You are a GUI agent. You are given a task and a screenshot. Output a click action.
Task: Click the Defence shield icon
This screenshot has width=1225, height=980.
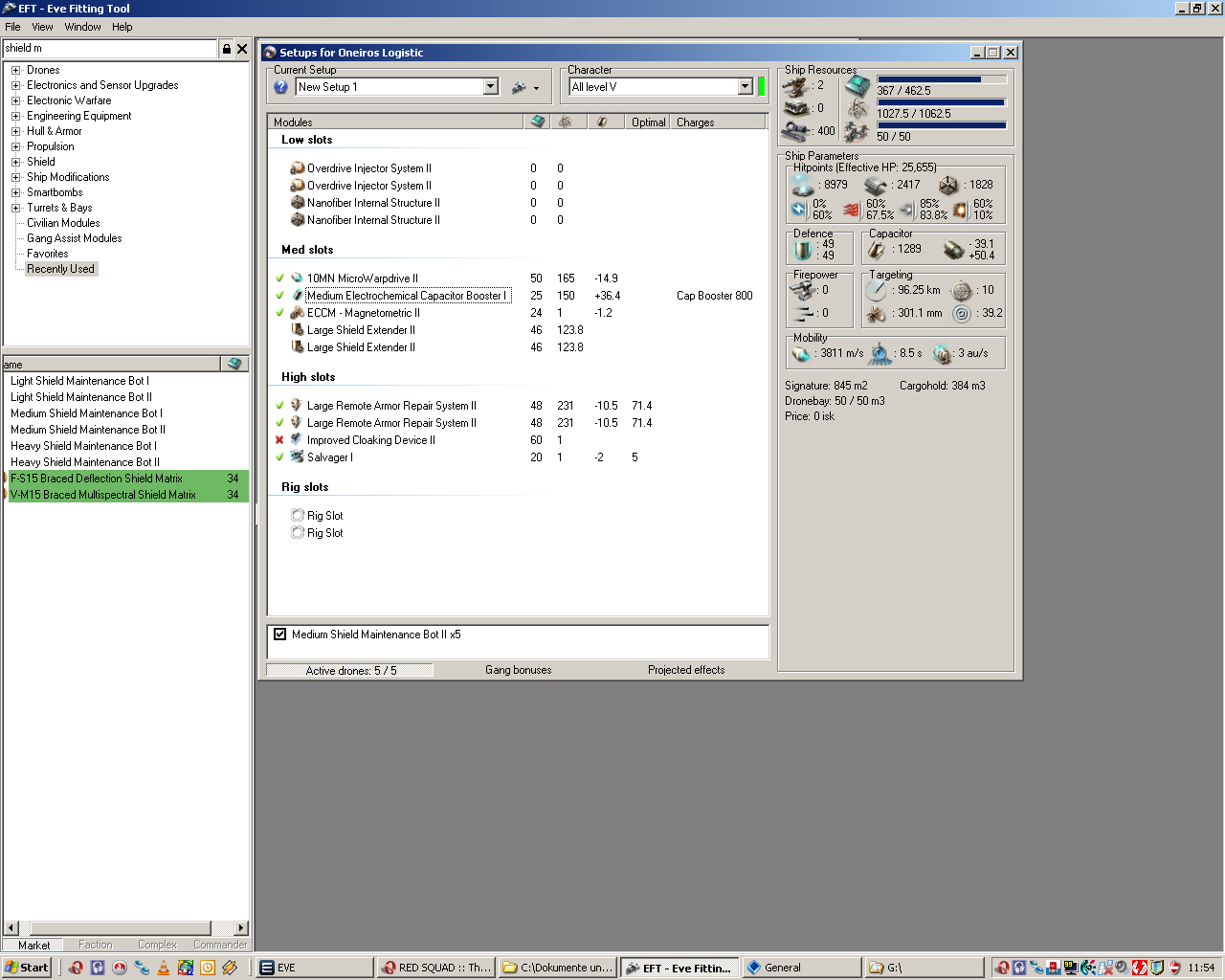[x=804, y=250]
